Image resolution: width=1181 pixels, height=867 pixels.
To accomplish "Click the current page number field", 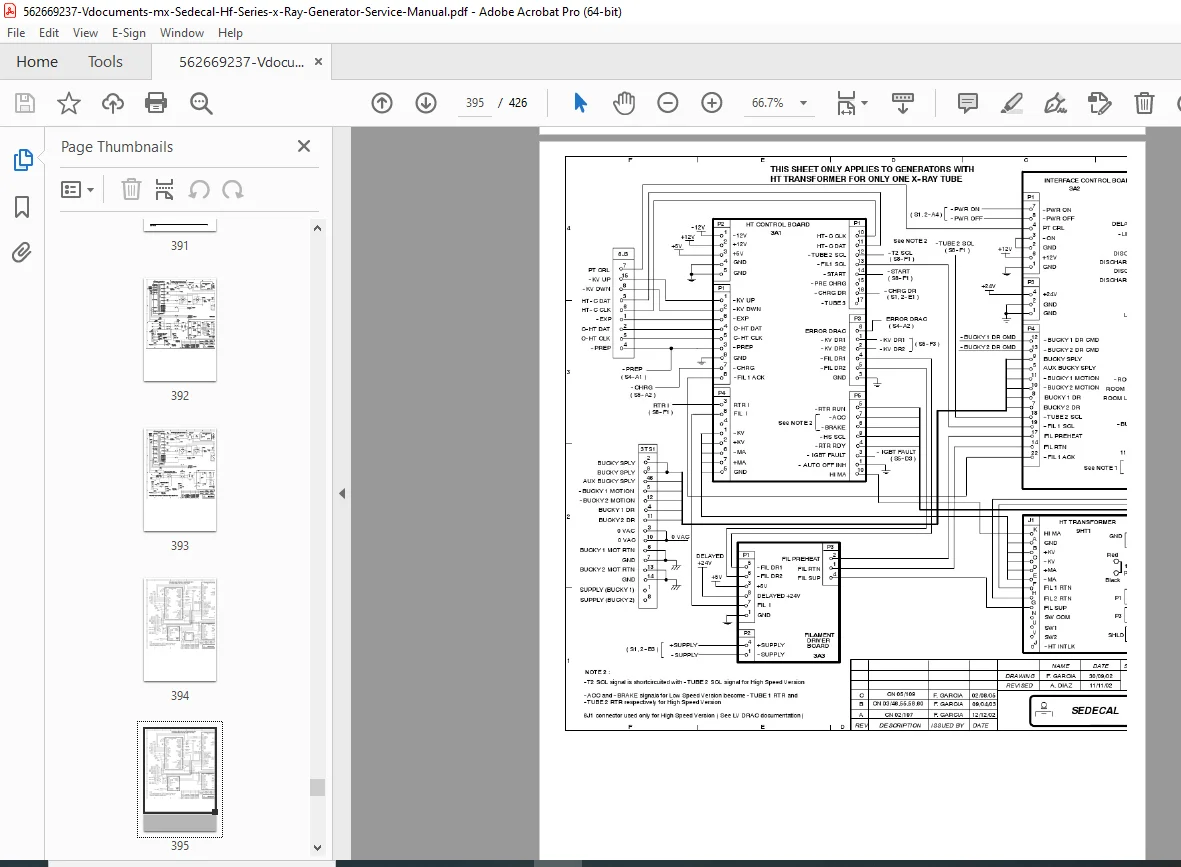I will tap(475, 103).
